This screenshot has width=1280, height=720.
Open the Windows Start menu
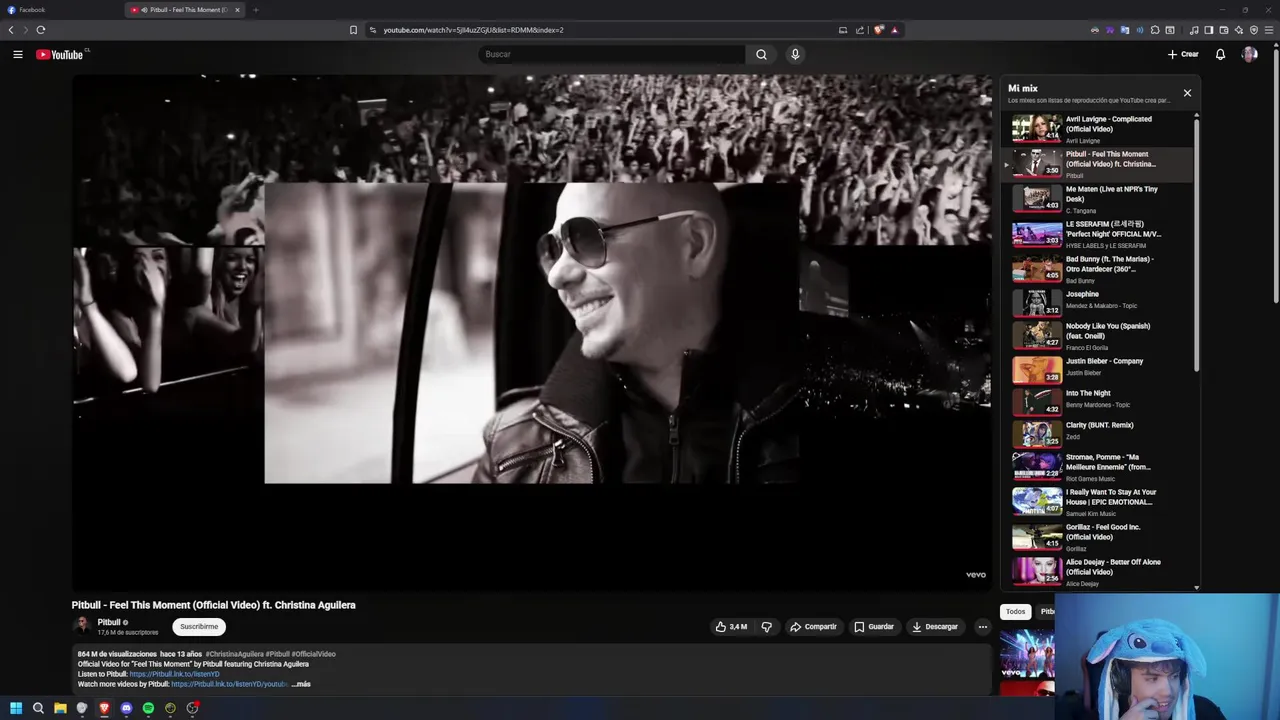[16, 708]
